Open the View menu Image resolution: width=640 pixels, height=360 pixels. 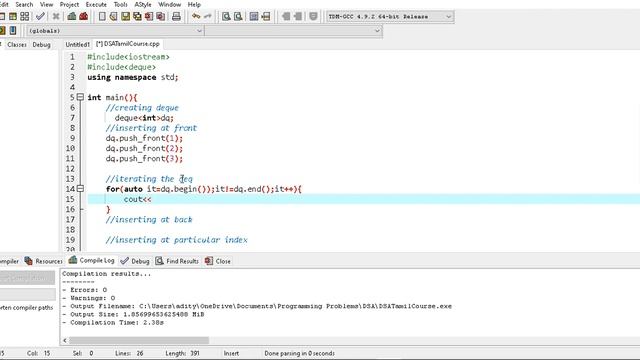(x=47, y=4)
